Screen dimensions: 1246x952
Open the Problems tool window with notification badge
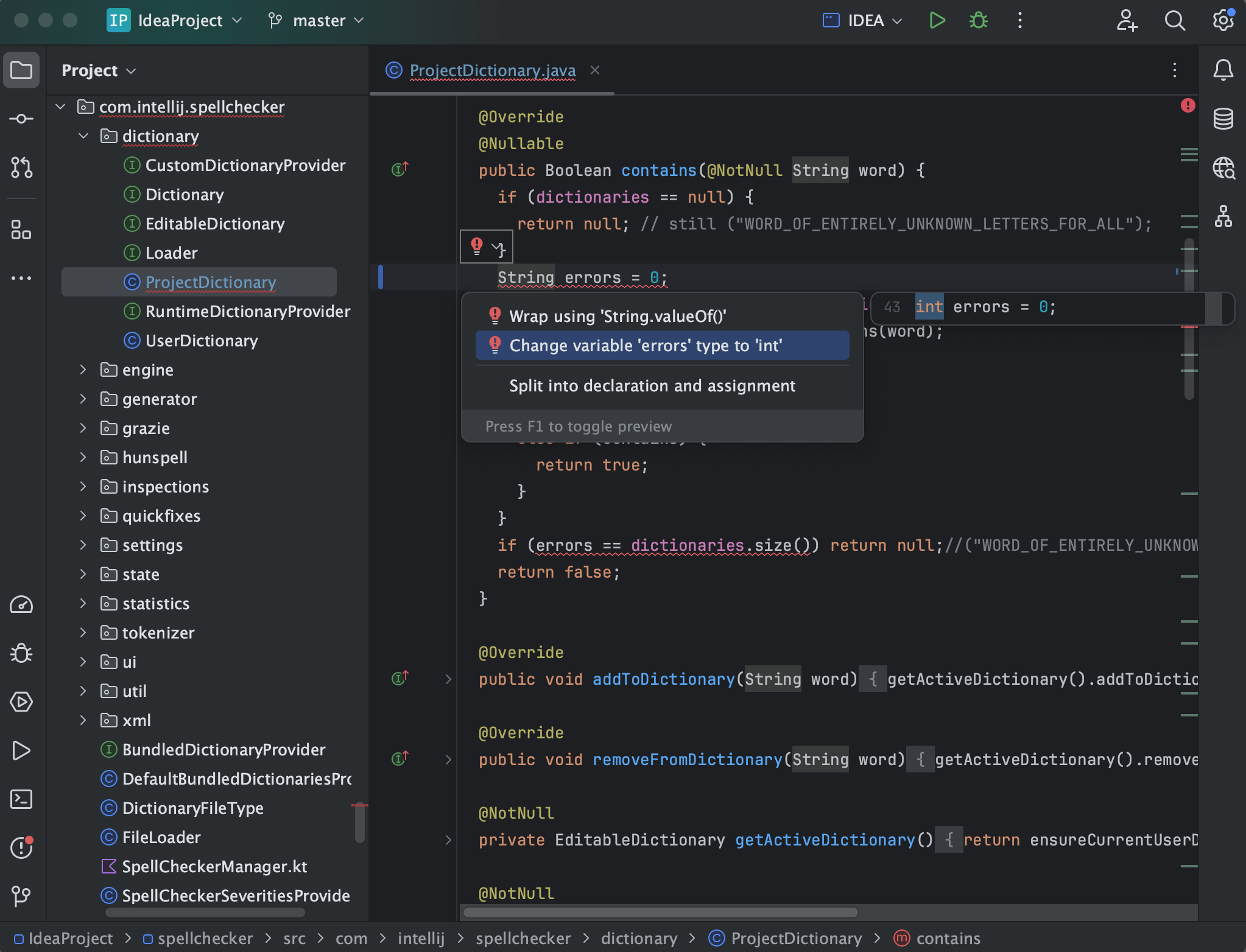(x=22, y=847)
